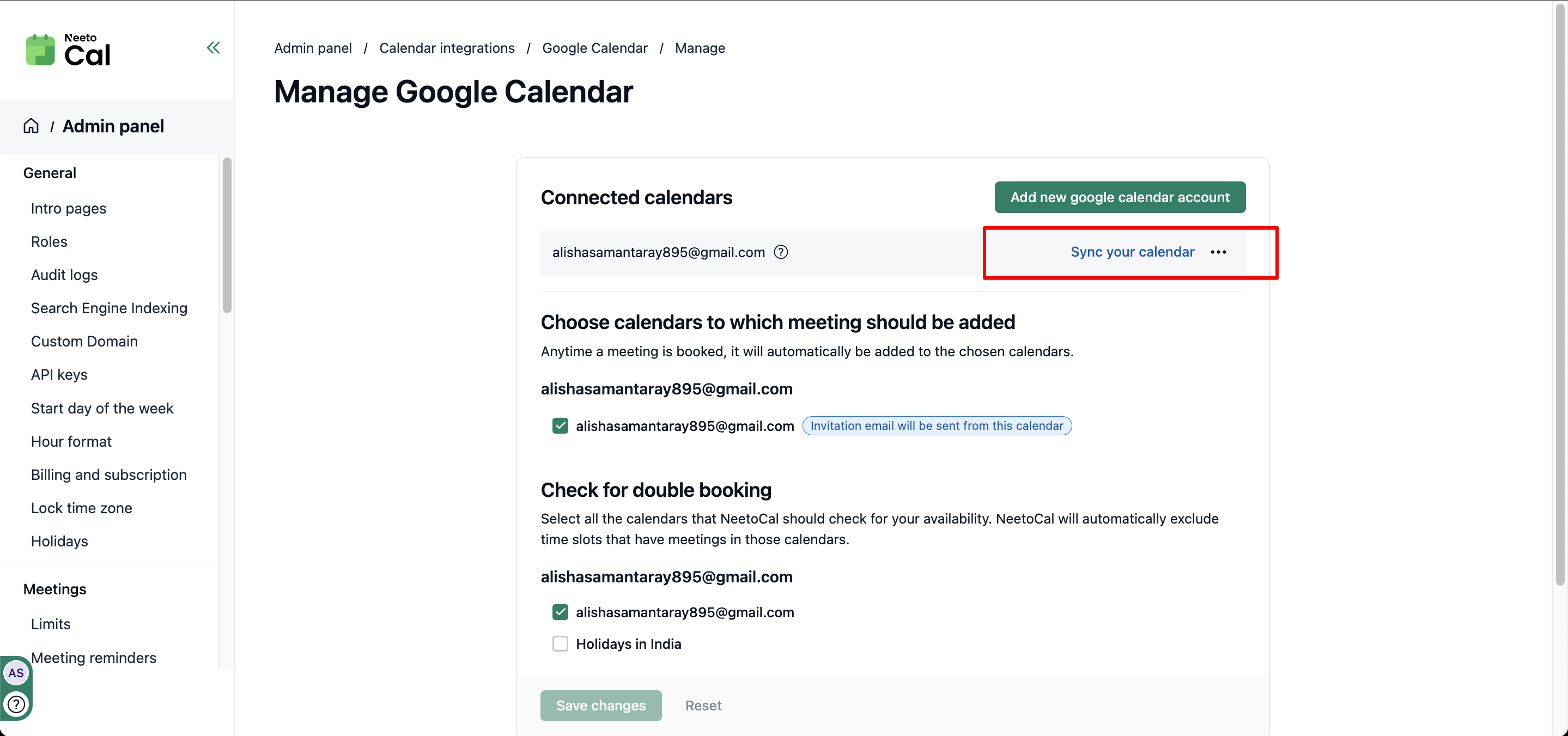1568x736 pixels.
Task: Check the Holidays in India checkbox
Action: point(560,643)
